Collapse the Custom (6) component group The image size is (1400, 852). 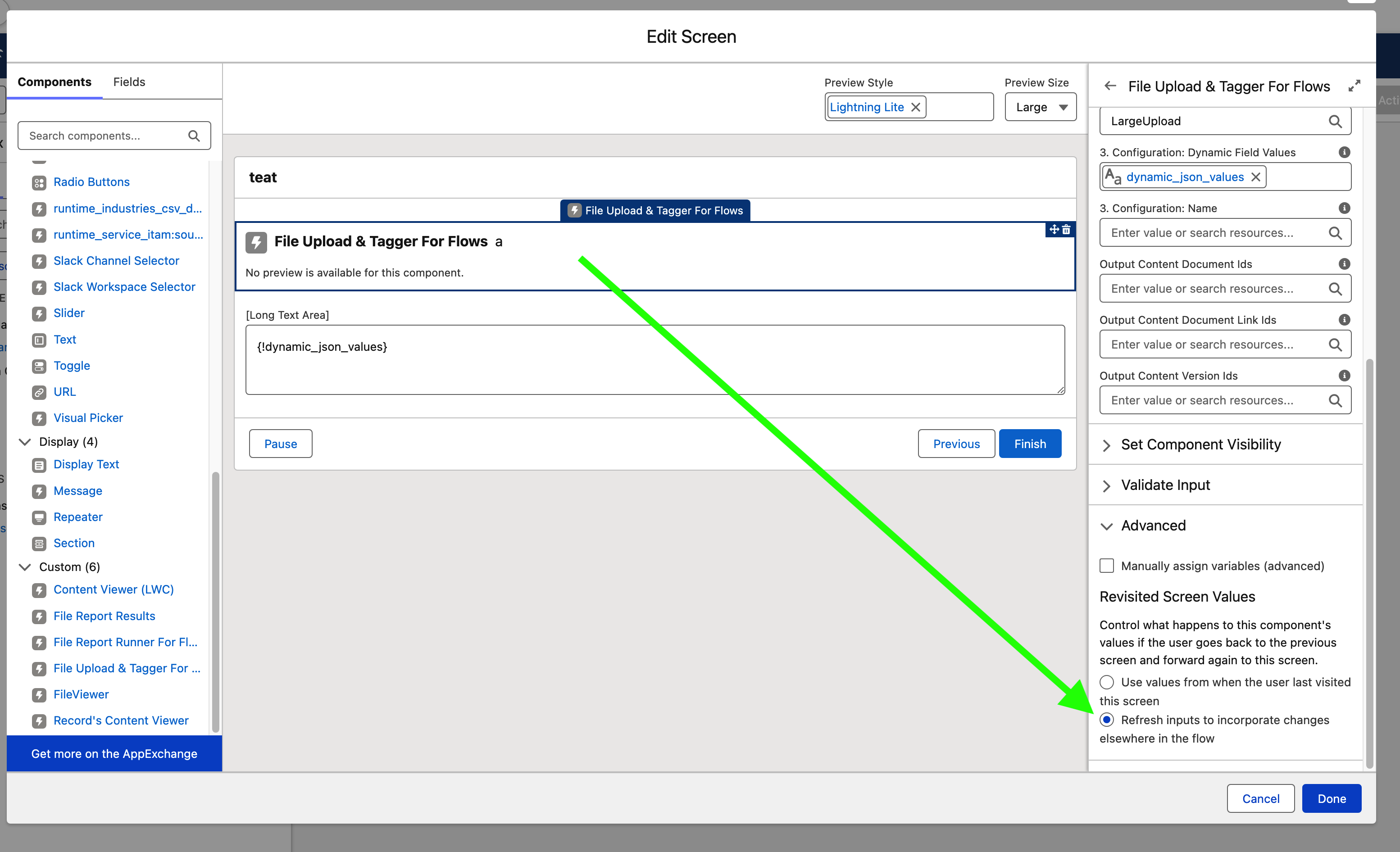pos(25,566)
